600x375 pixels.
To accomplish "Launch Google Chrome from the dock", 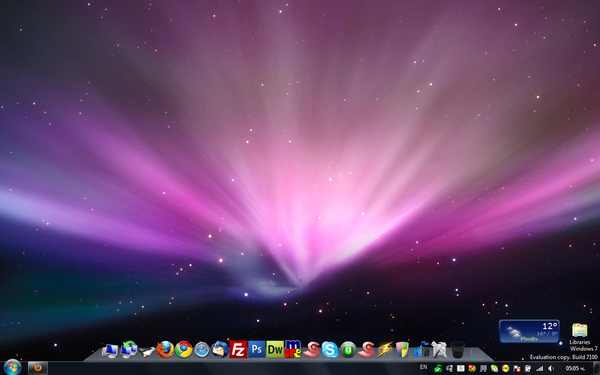I will 183,349.
